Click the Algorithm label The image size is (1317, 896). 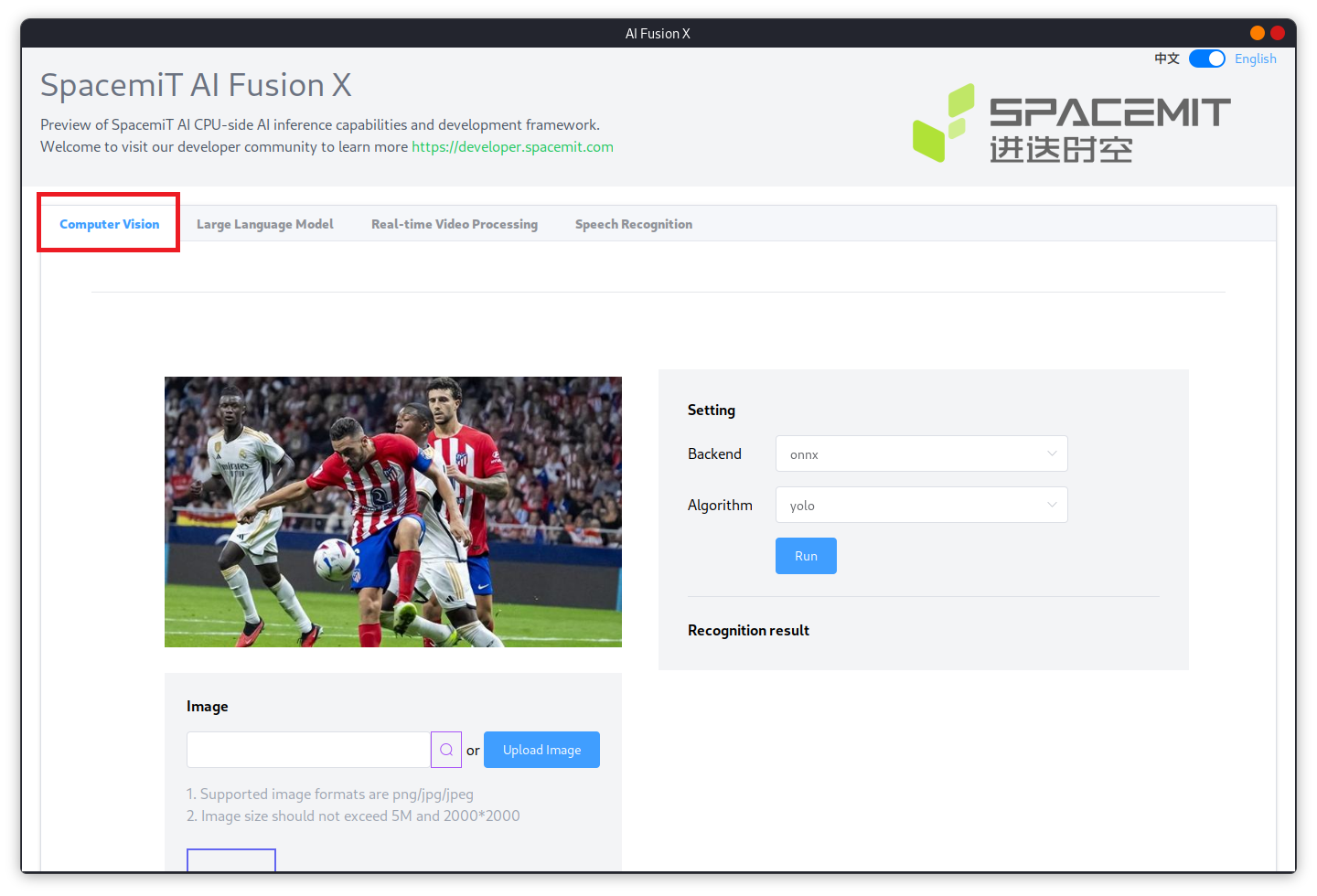720,505
